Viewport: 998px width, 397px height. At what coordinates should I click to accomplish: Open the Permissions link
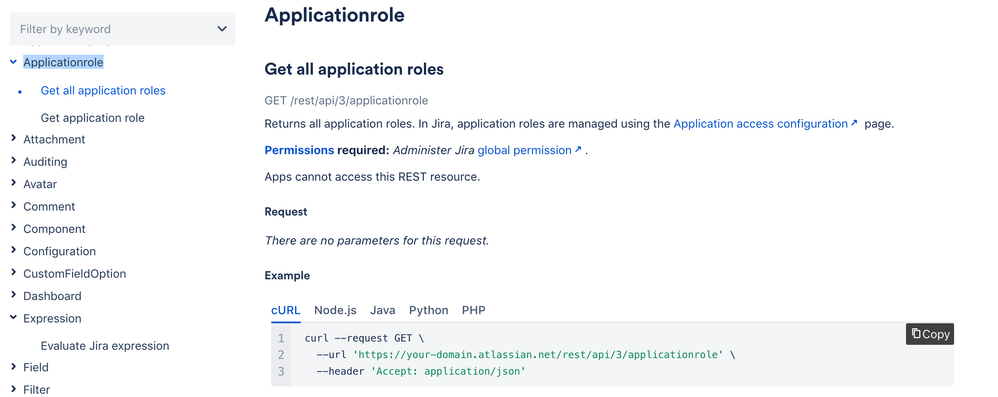pos(299,150)
